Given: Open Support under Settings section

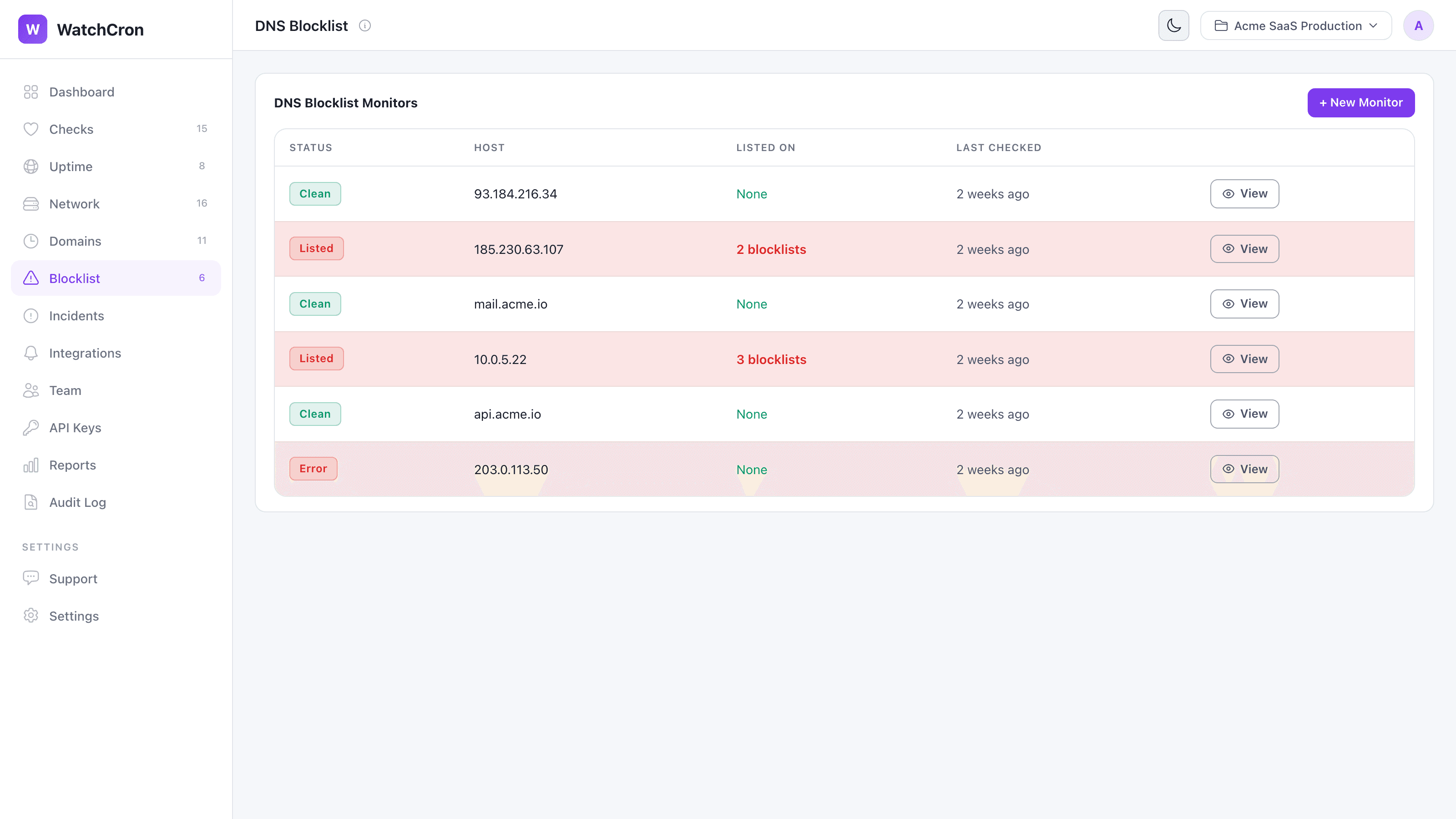Looking at the screenshot, I should pyautogui.click(x=116, y=578).
